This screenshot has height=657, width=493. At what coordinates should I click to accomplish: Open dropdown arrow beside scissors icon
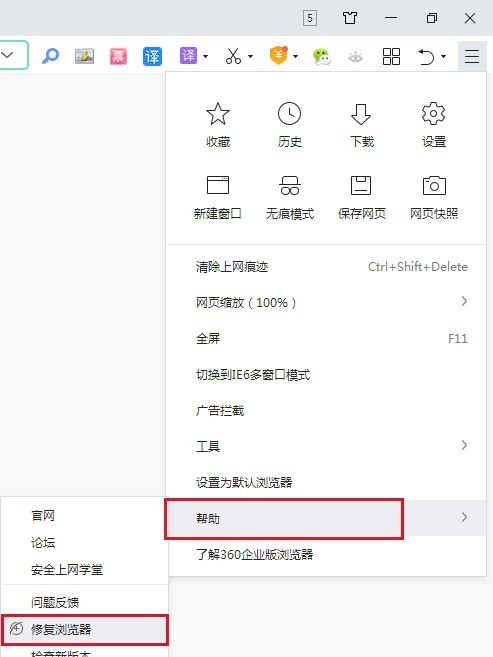point(250,56)
